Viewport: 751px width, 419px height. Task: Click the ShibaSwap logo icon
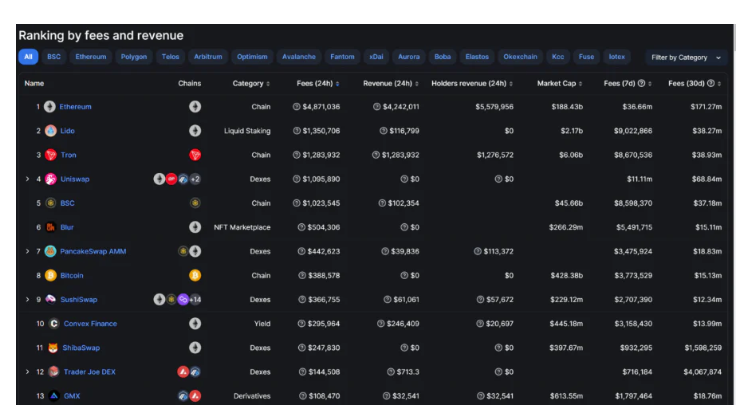(53, 348)
